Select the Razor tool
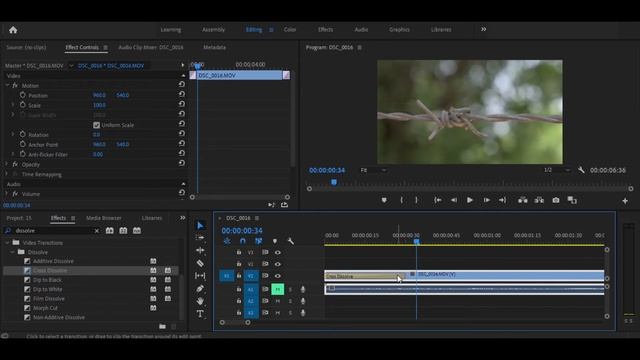Viewport: 640px width, 360px height. (x=200, y=263)
